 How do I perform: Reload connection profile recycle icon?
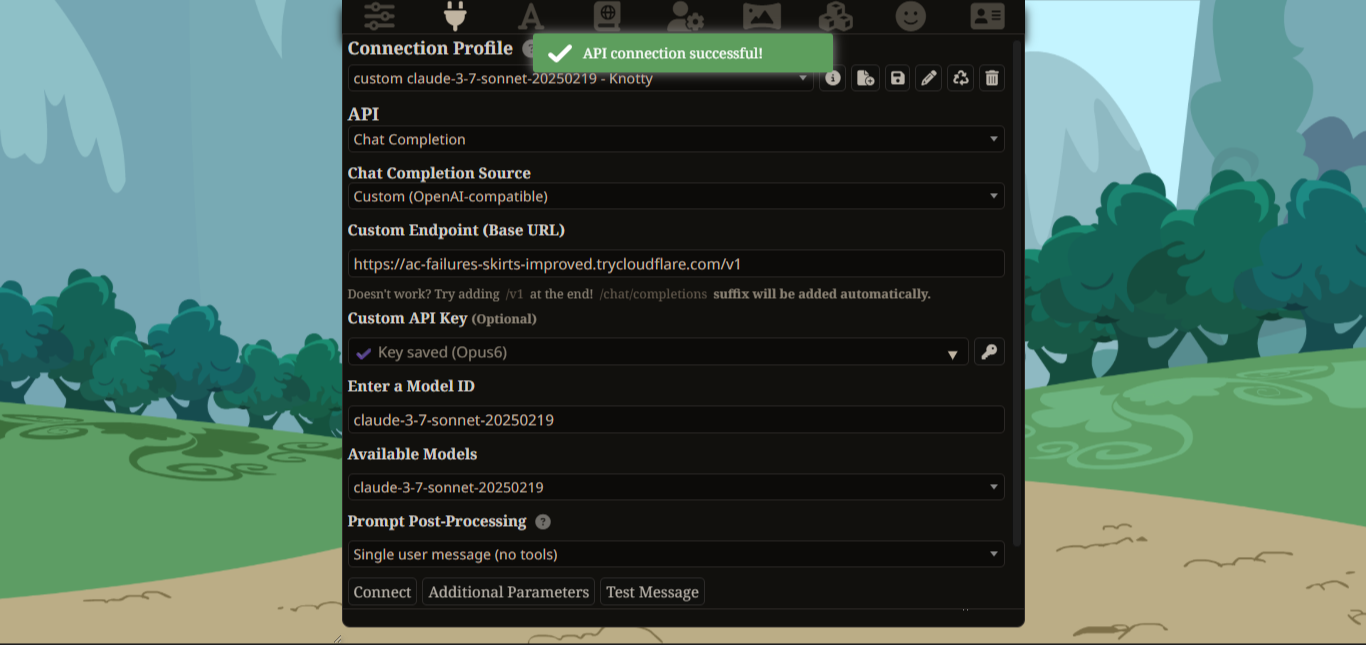click(961, 78)
